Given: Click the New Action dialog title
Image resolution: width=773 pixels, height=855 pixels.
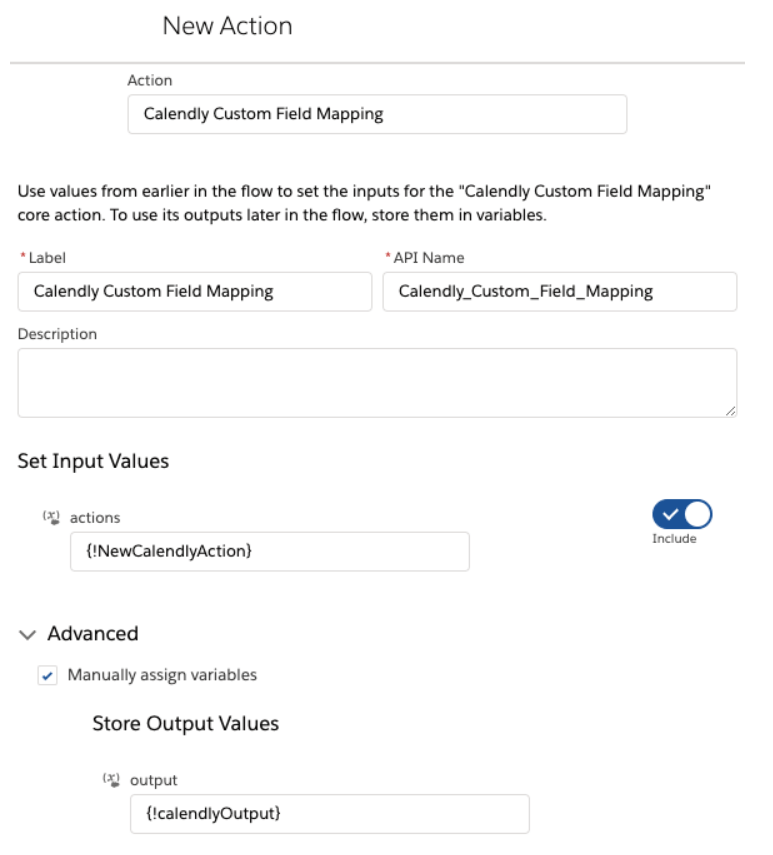Looking at the screenshot, I should pos(228,26).
